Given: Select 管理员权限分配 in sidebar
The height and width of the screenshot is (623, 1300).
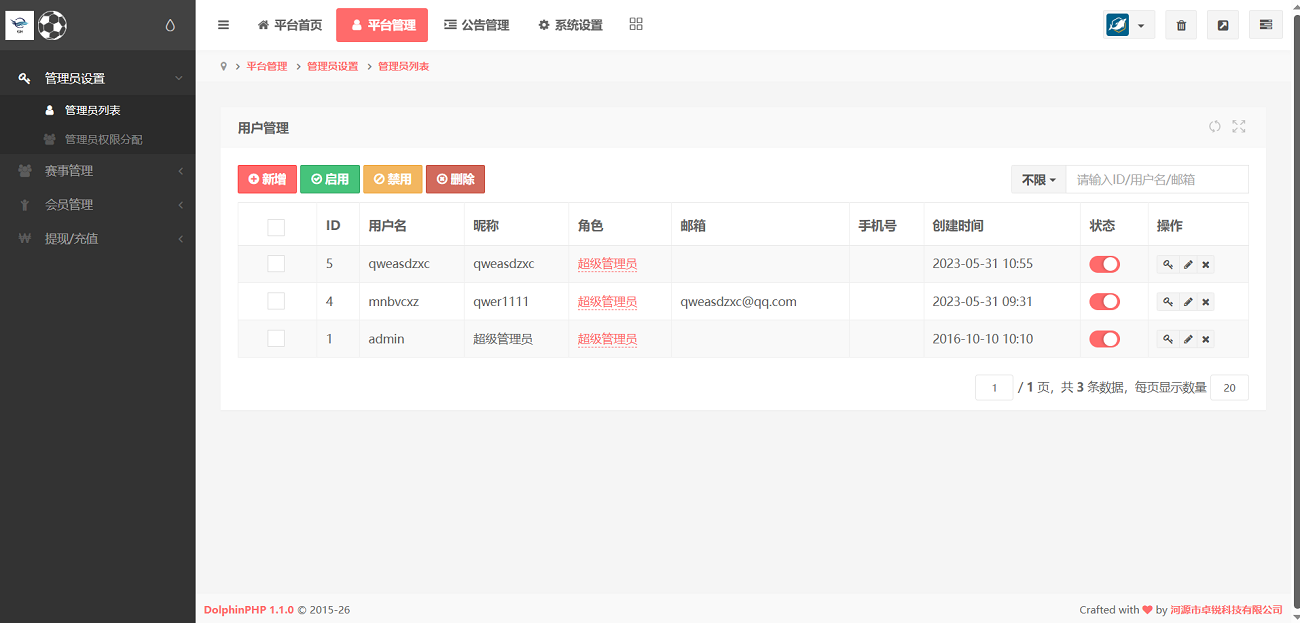Looking at the screenshot, I should click(103, 139).
